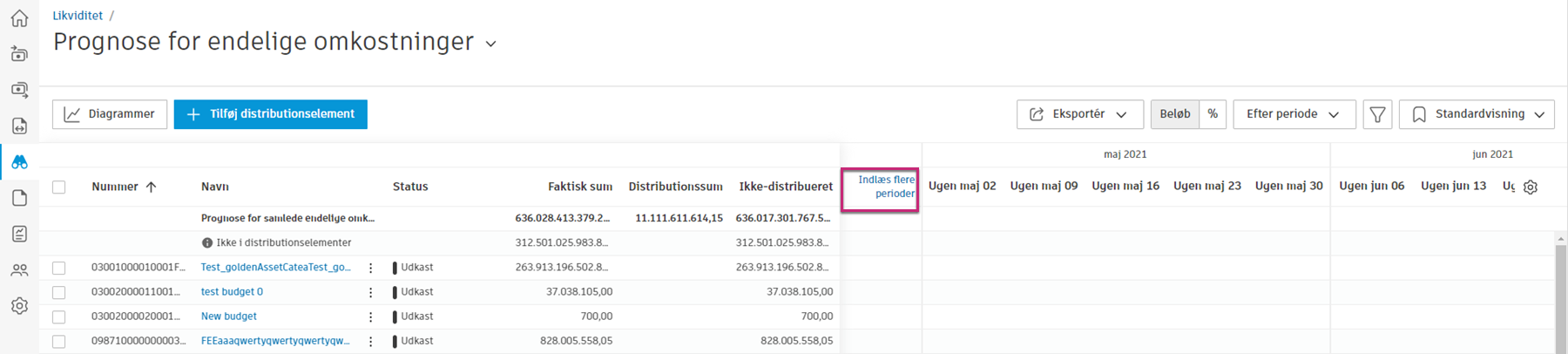
Task: Switch display to Beløb
Action: (1175, 114)
